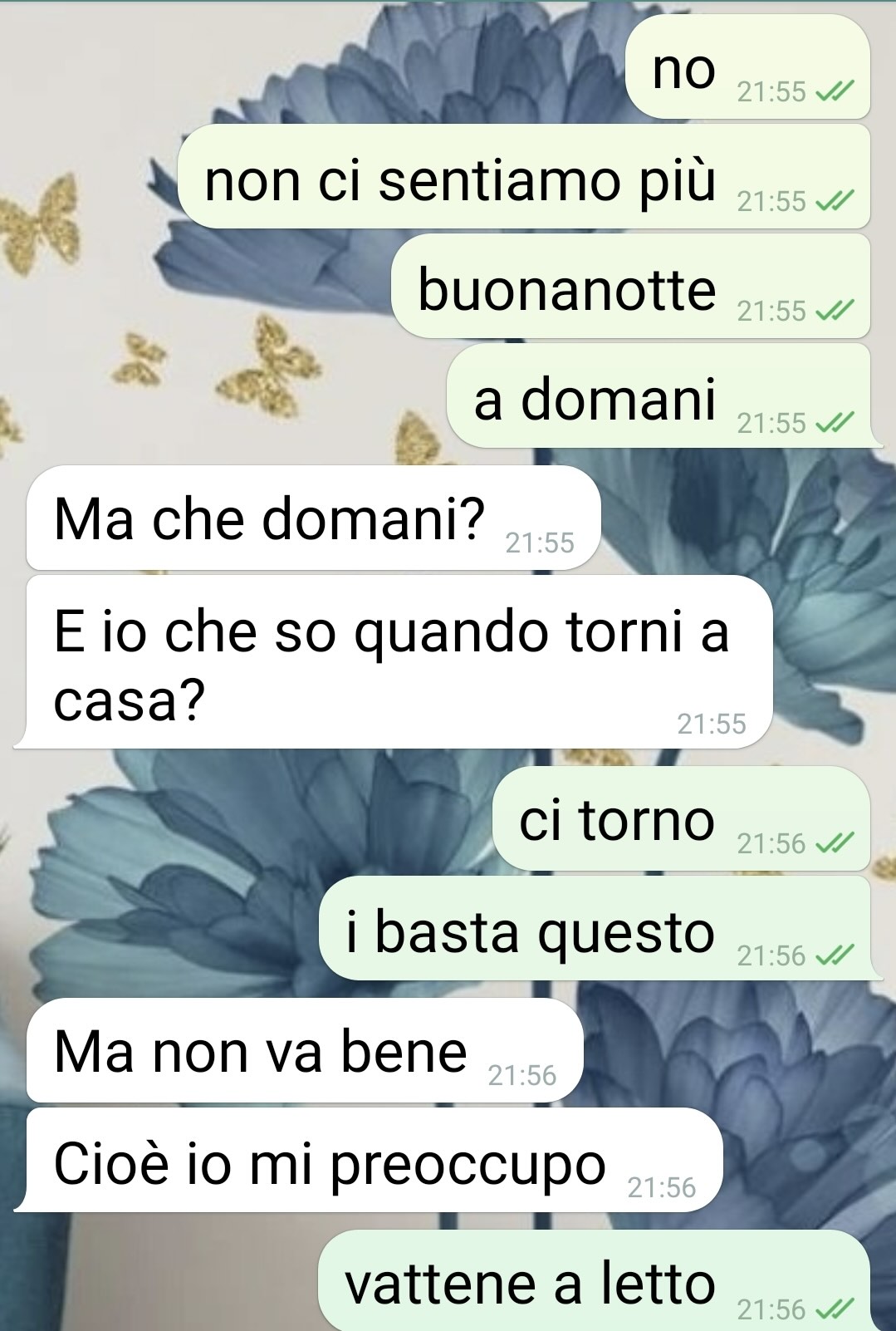Tap the double checkmark next to "ci torno"
Screen dimensions: 896x1331
point(835,843)
